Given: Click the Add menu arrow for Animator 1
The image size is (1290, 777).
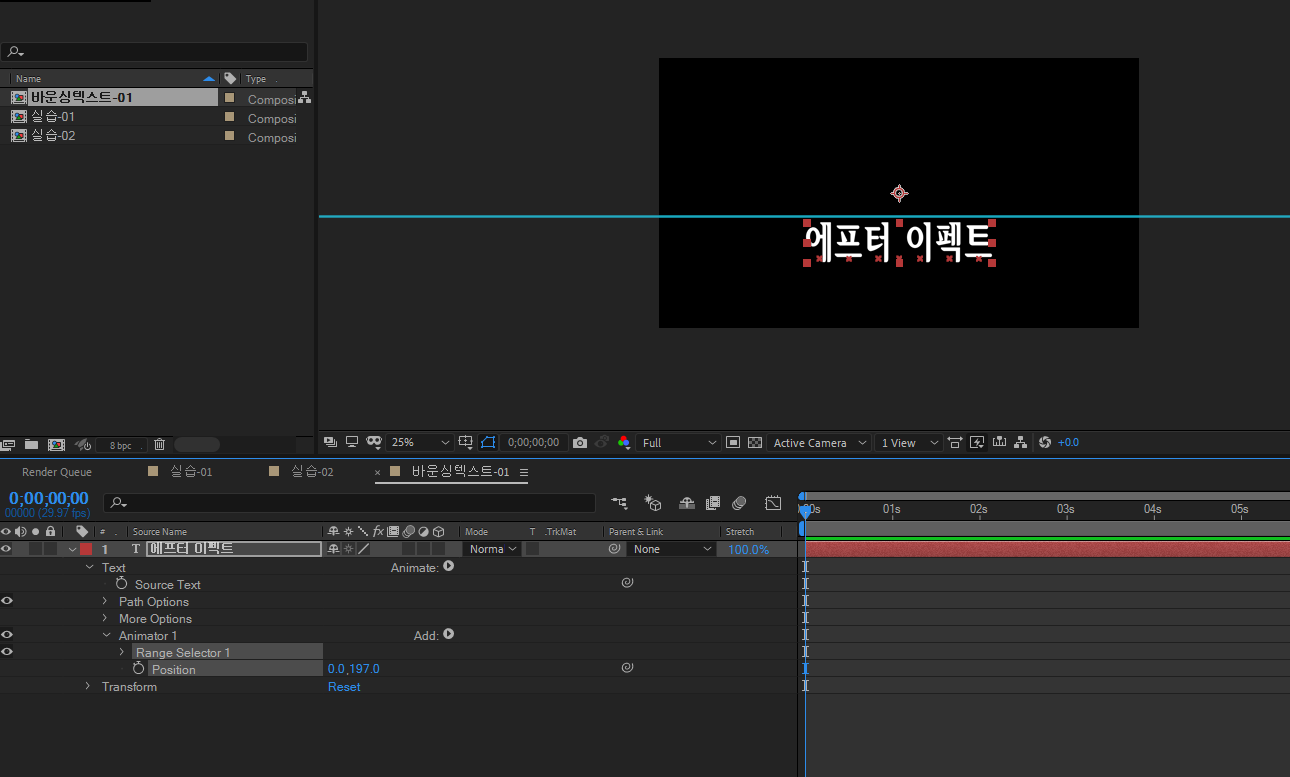Looking at the screenshot, I should pyautogui.click(x=449, y=634).
